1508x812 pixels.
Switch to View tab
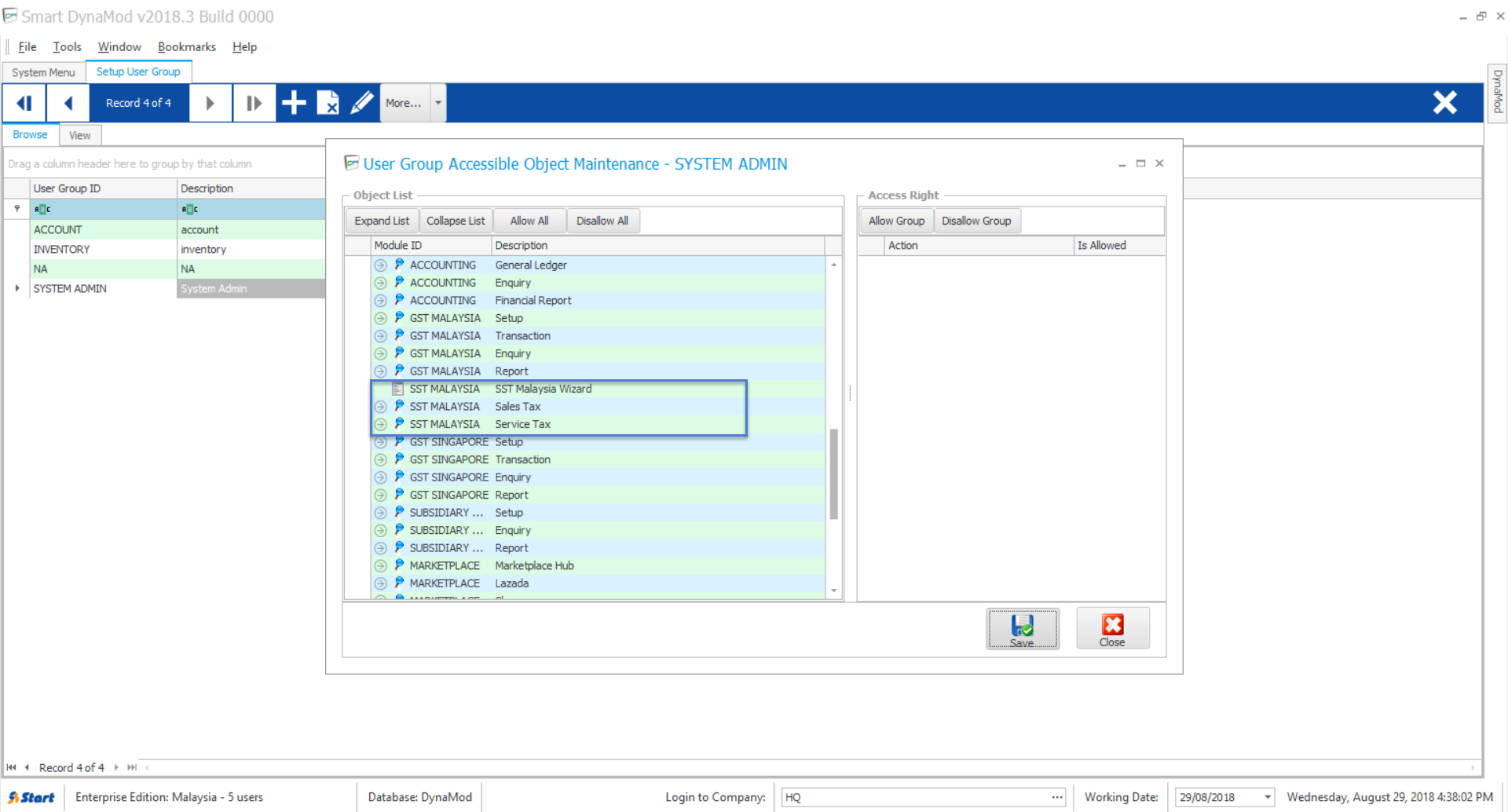79,135
